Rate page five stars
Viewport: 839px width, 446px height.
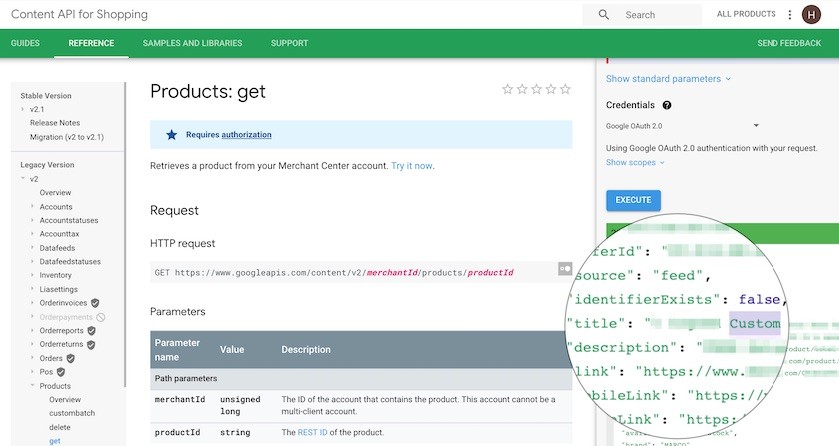[x=566, y=89]
